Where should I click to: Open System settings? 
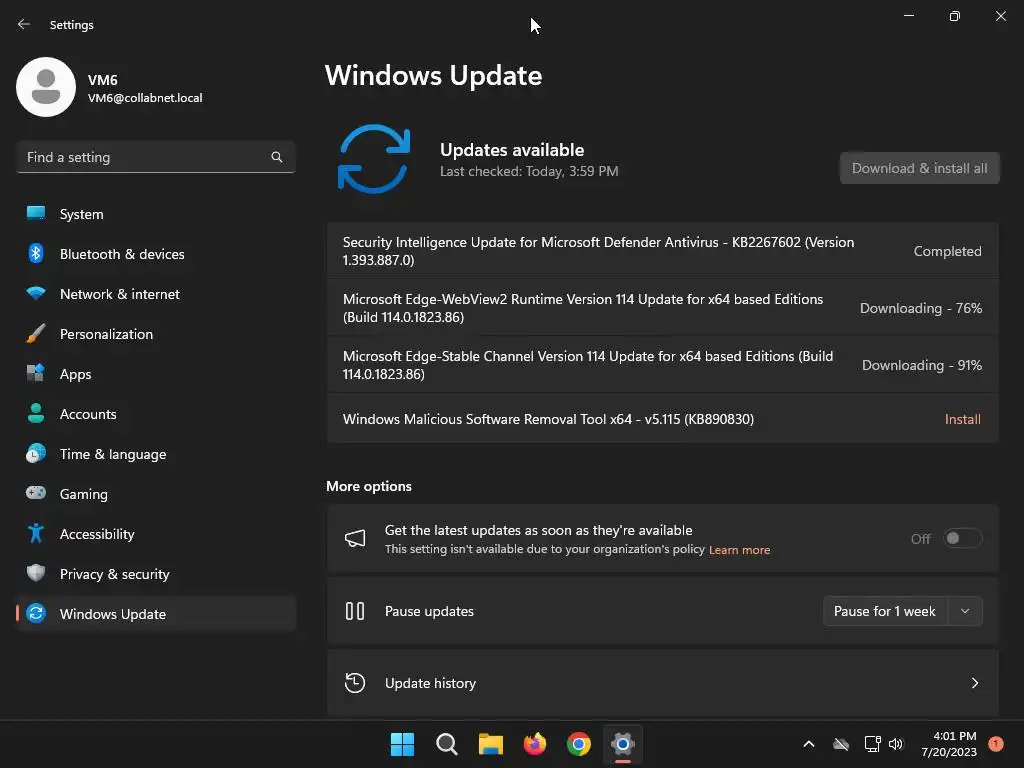pyautogui.click(x=155, y=214)
